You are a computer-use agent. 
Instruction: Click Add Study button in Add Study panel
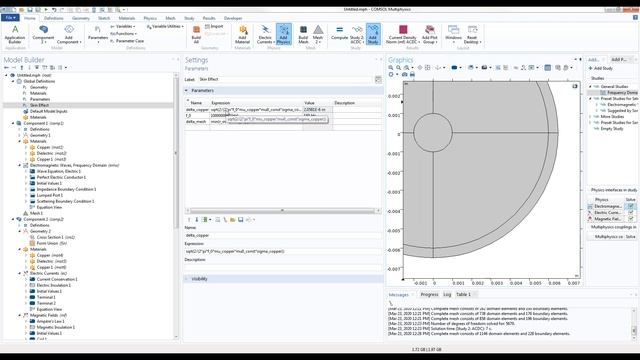pos(600,69)
